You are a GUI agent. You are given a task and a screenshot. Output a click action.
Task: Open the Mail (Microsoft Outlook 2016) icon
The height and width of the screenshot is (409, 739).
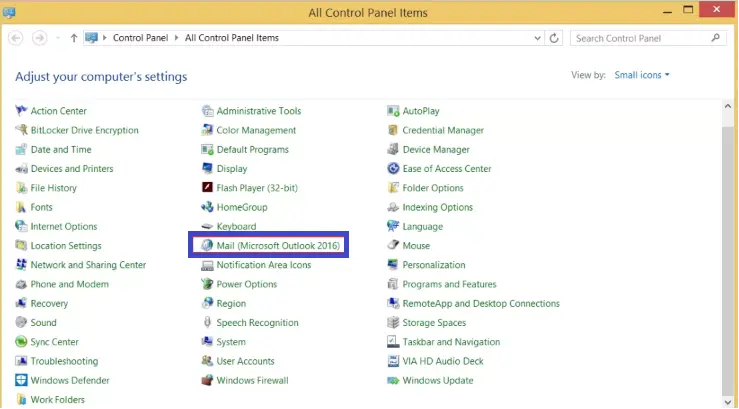[x=207, y=245]
